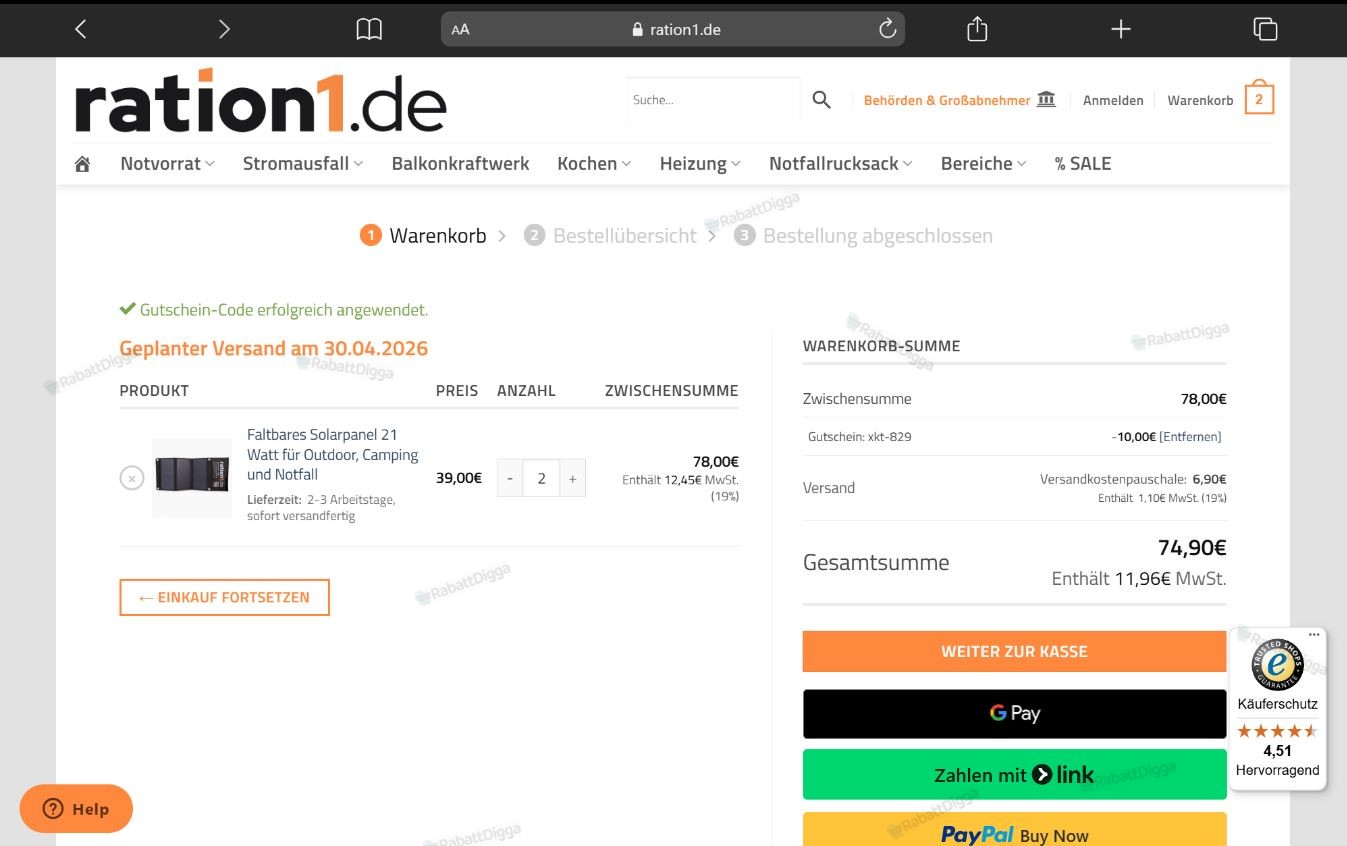Open reader text size AA control
The width and height of the screenshot is (1347, 846).
[x=460, y=30]
